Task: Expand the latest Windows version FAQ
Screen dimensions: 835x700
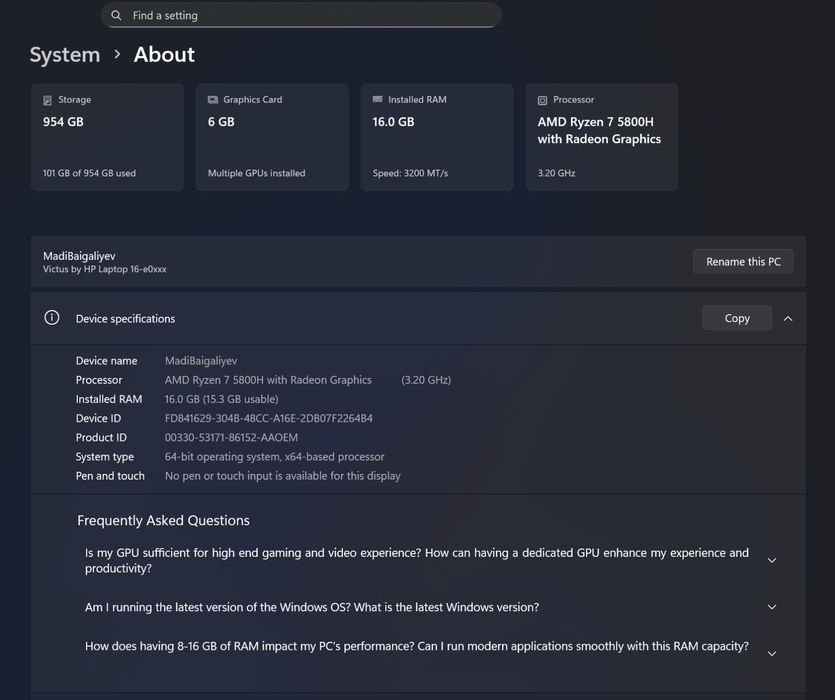Action: 771,607
